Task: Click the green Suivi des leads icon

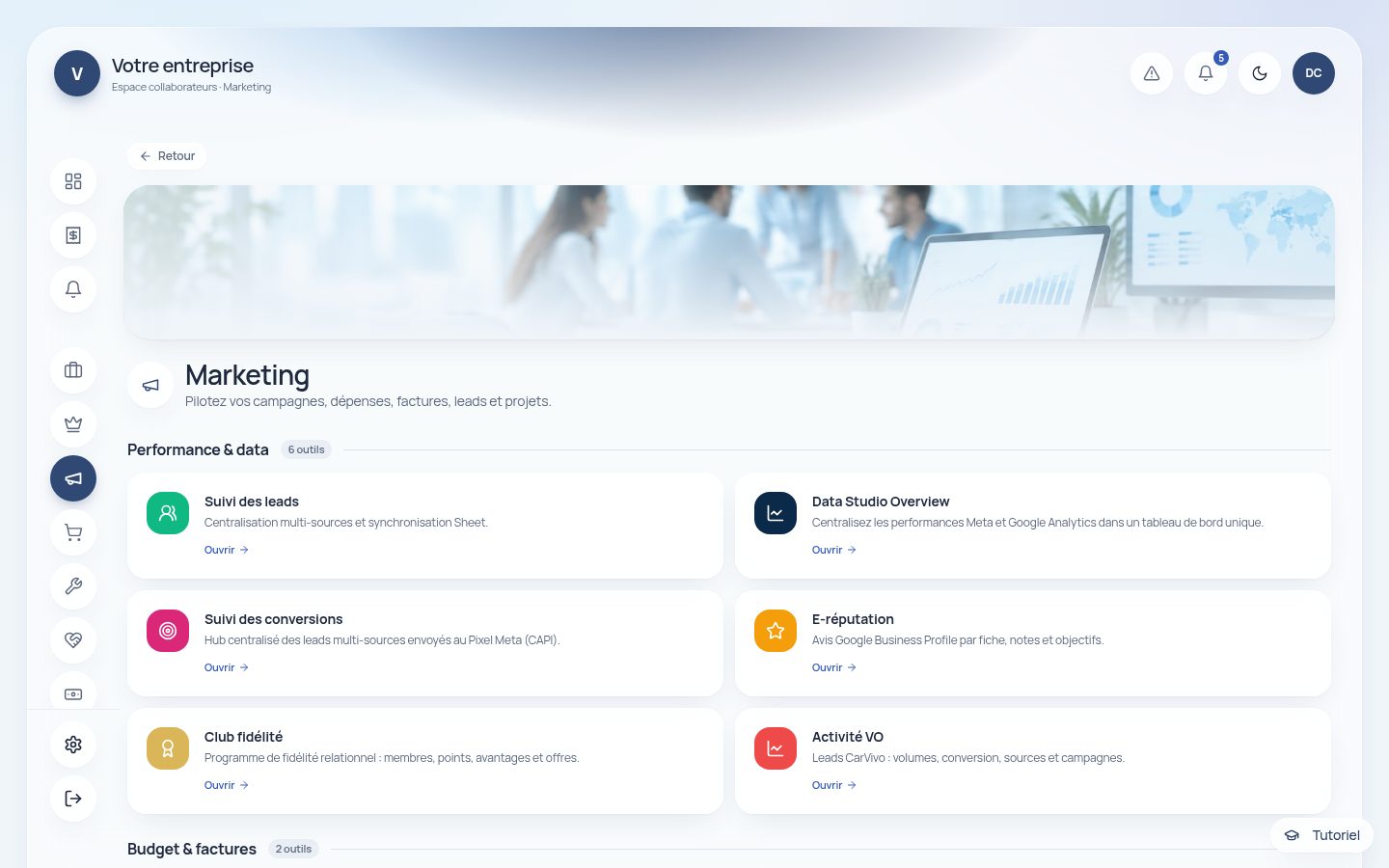Action: [x=168, y=513]
